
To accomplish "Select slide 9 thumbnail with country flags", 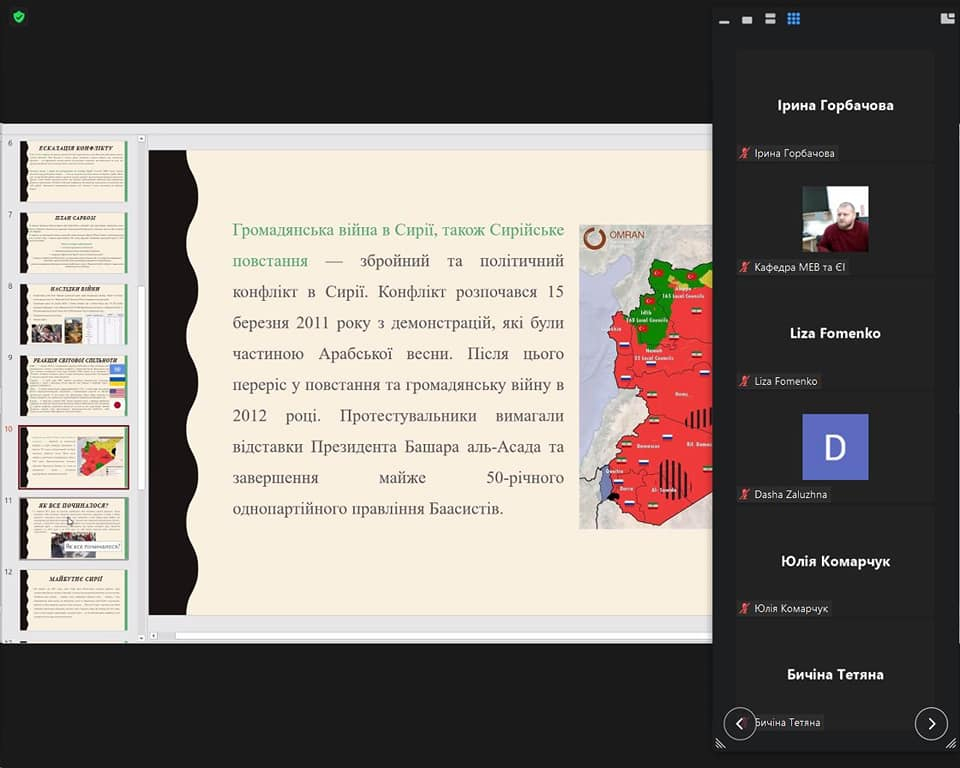I will pos(75,385).
